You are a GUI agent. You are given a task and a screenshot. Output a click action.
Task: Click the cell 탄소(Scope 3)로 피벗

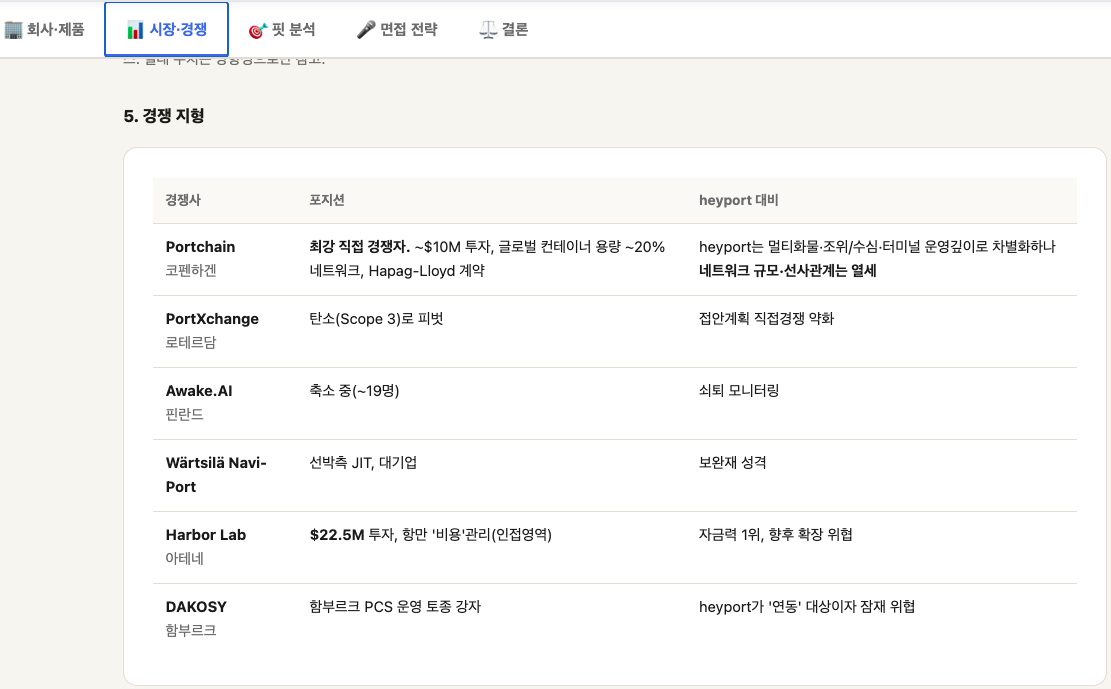tap(376, 319)
